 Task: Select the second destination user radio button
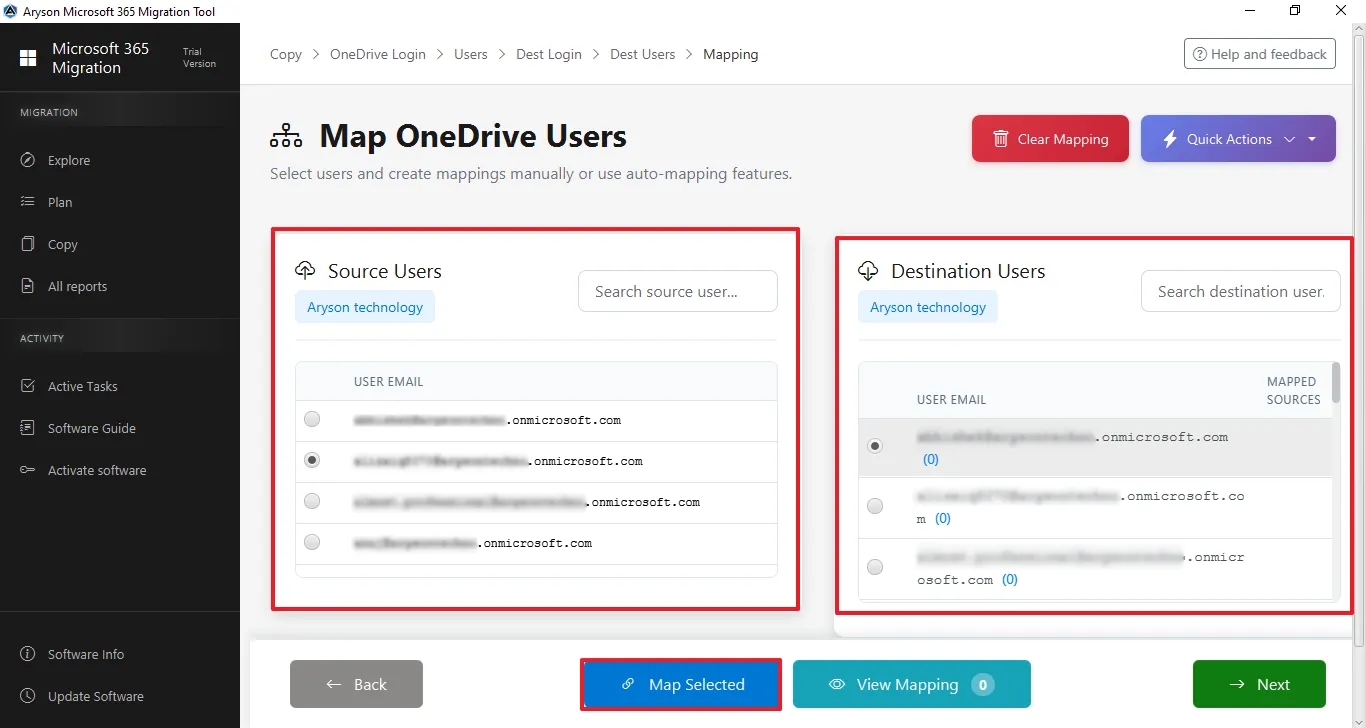point(875,506)
